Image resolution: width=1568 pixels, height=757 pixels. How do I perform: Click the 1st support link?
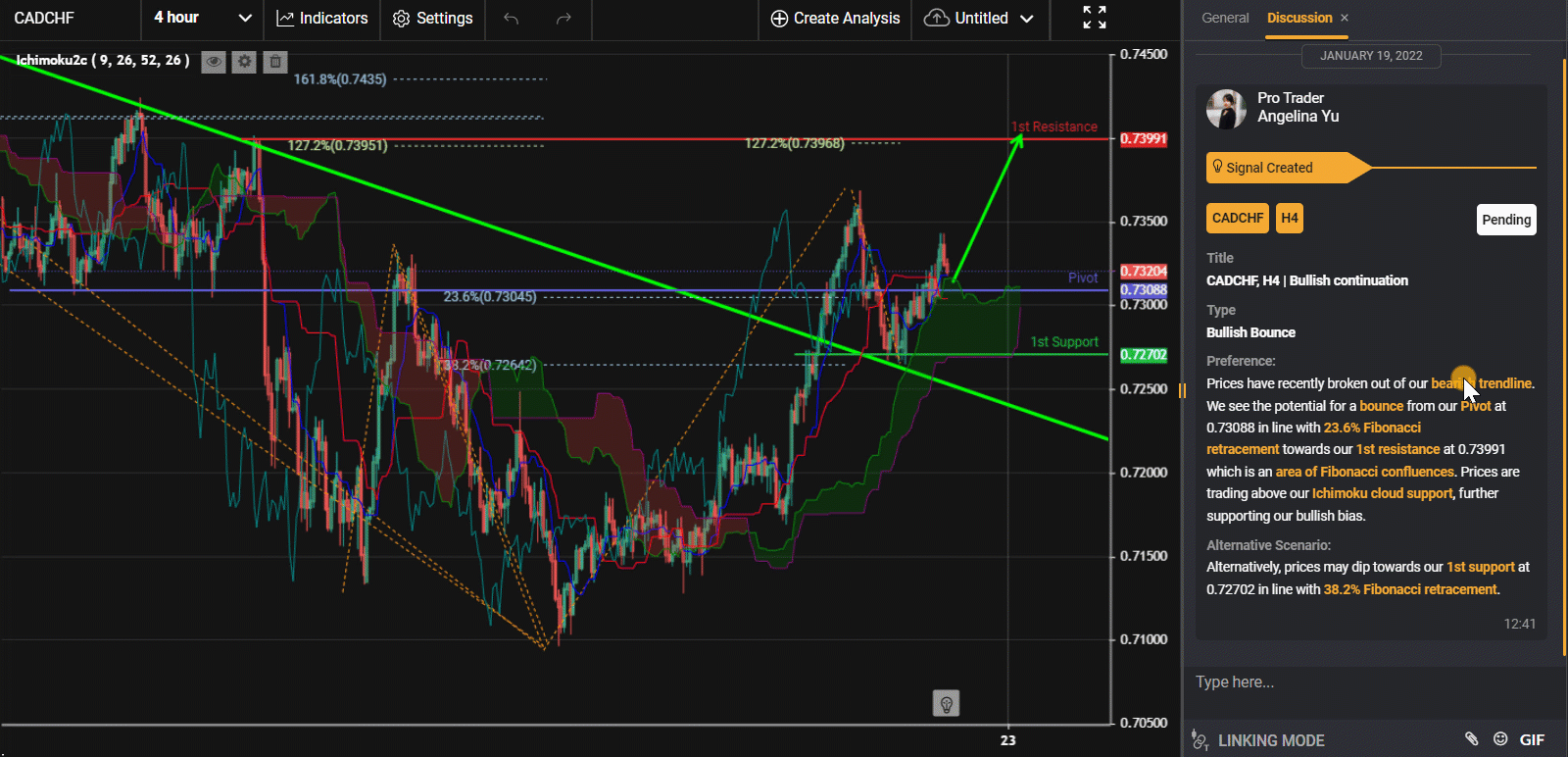1480,567
